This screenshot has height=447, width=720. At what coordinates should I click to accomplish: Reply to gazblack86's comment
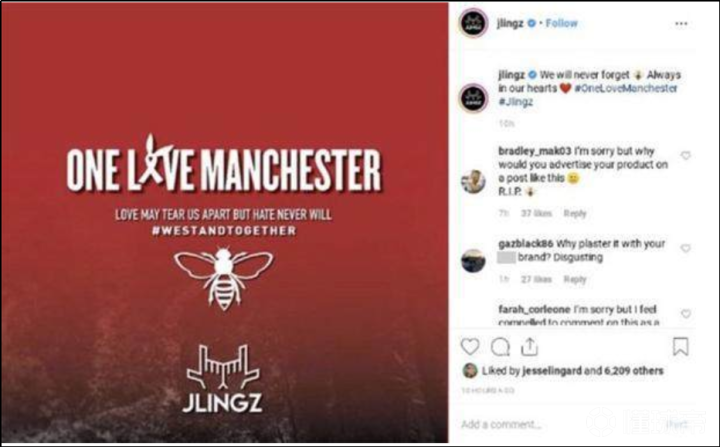575,279
